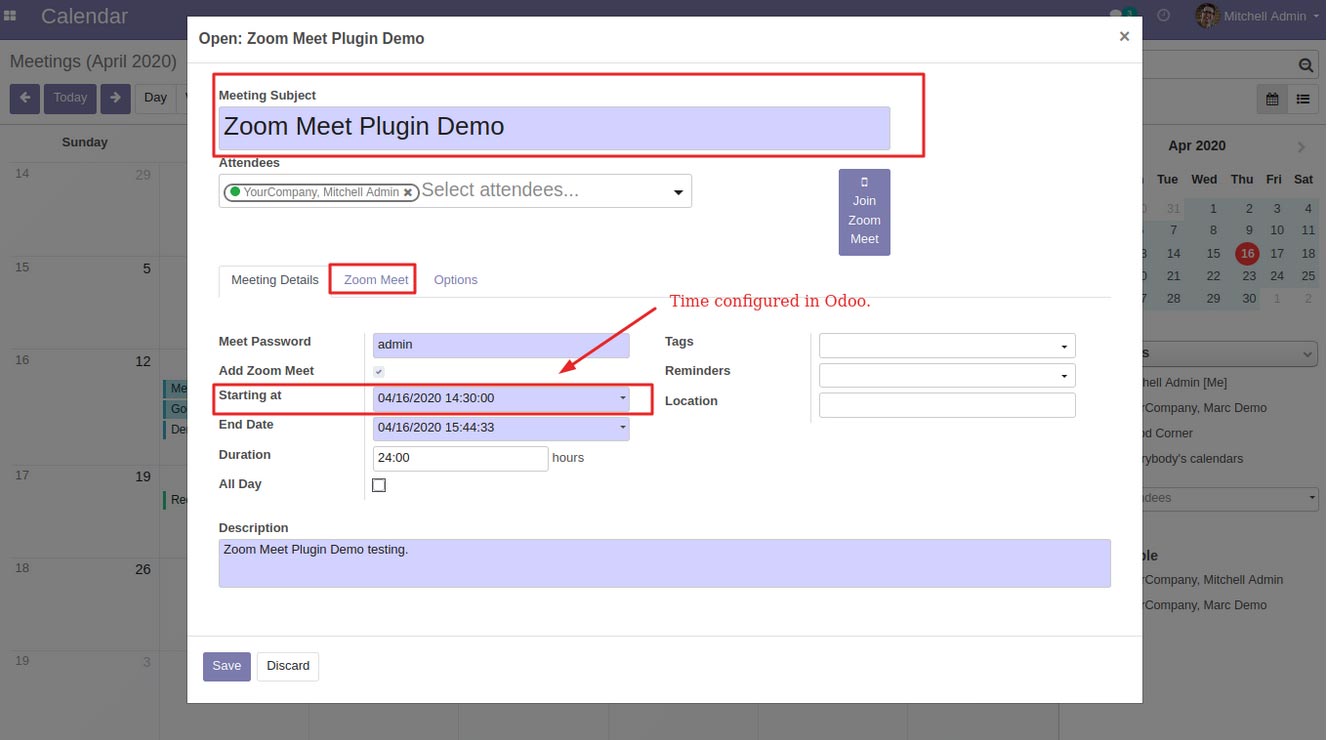Go to next period arrow

point(115,98)
